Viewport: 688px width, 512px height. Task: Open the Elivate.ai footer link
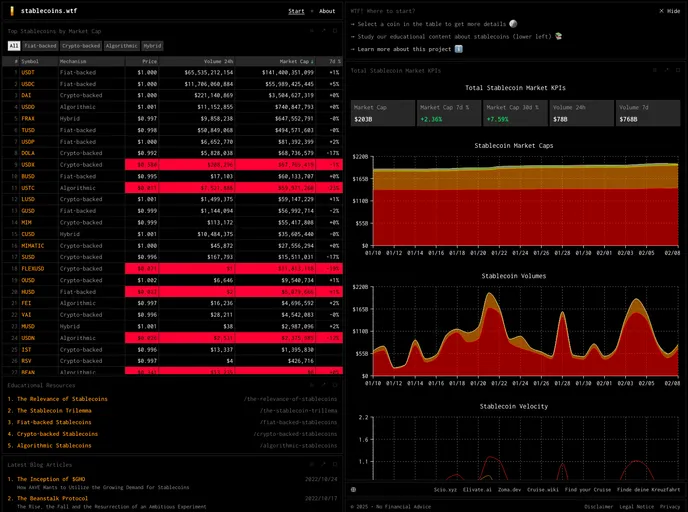477,490
